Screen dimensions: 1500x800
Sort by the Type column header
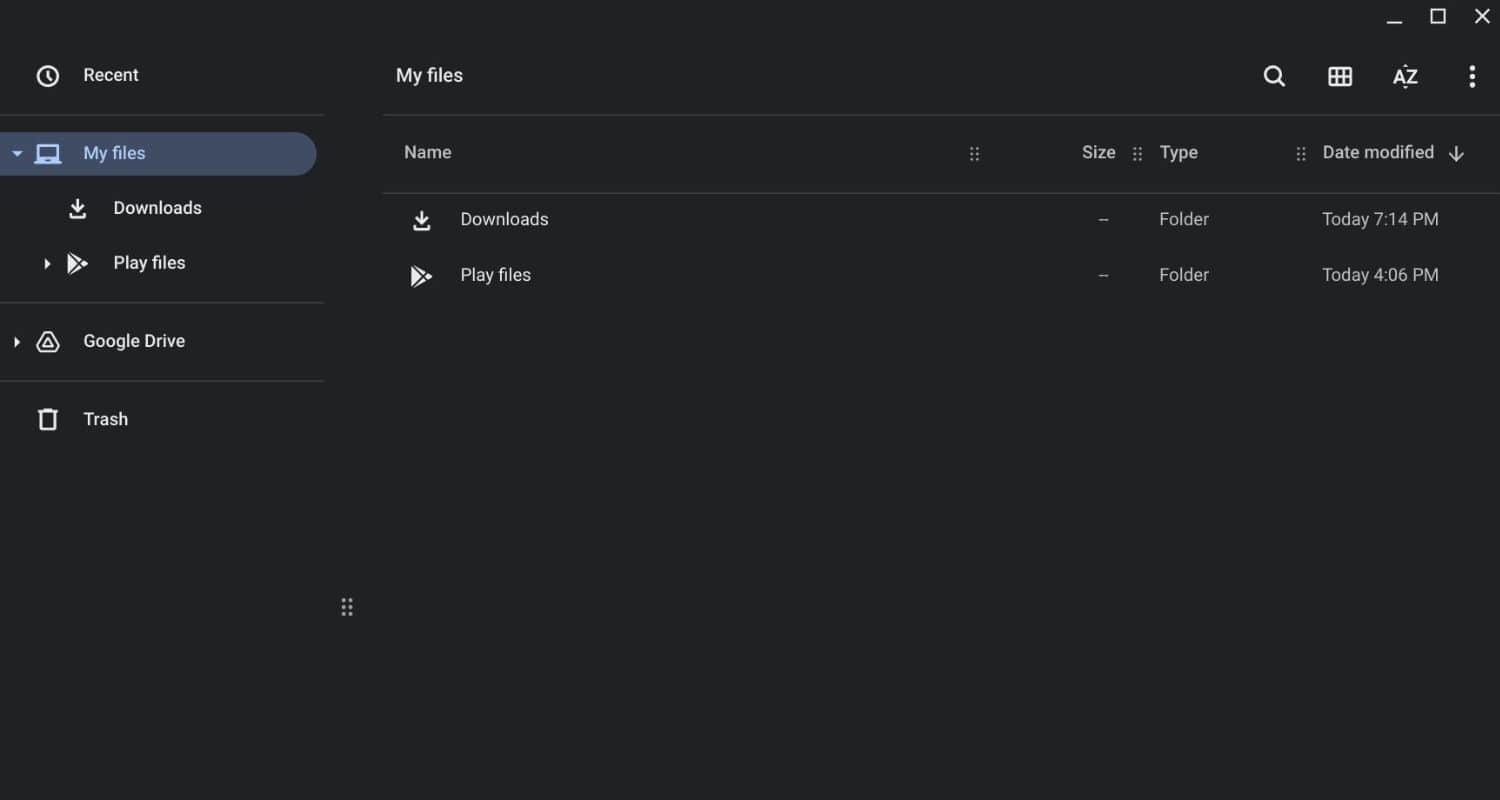coord(1178,153)
